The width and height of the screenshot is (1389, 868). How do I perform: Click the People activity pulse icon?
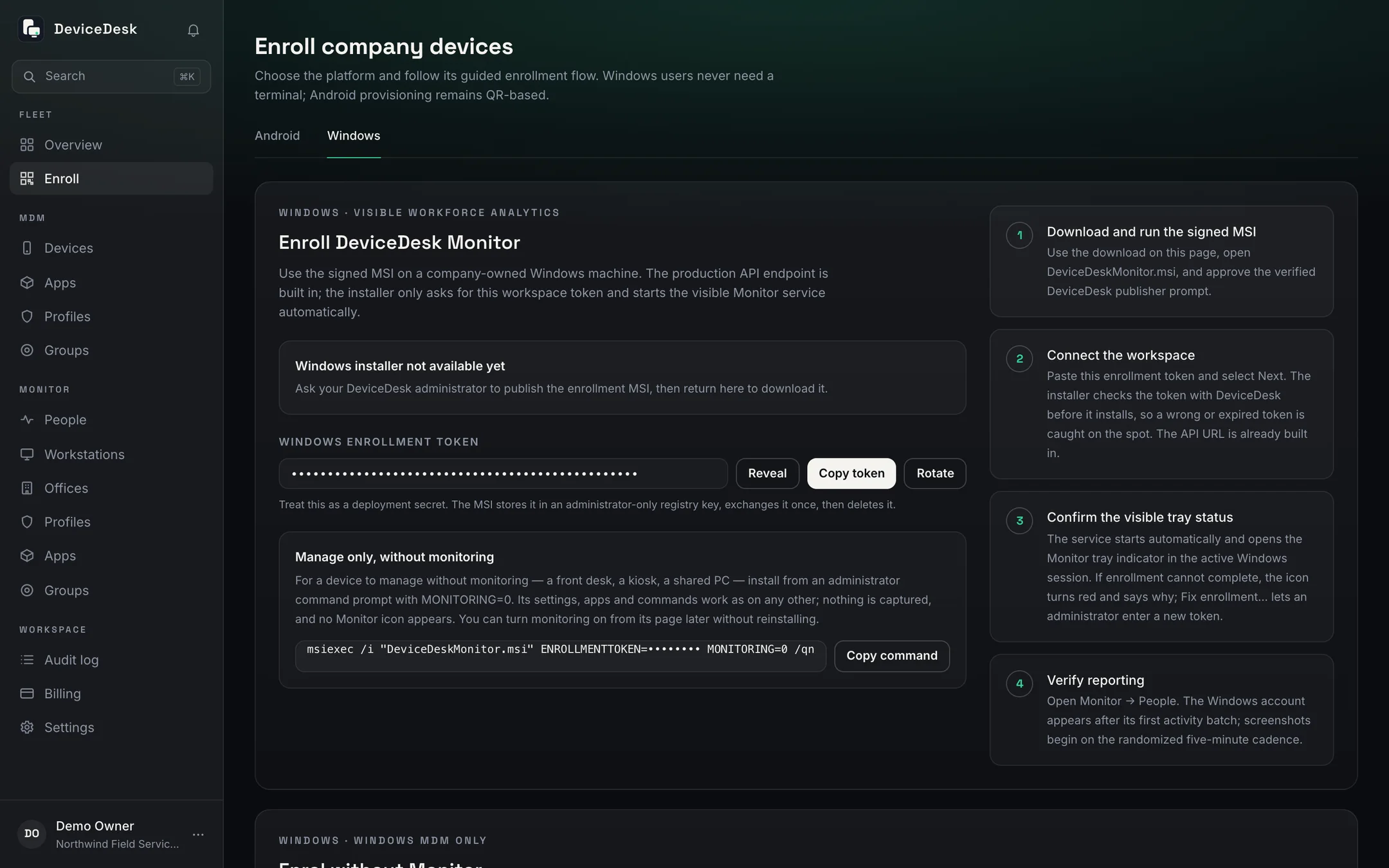(x=27, y=420)
